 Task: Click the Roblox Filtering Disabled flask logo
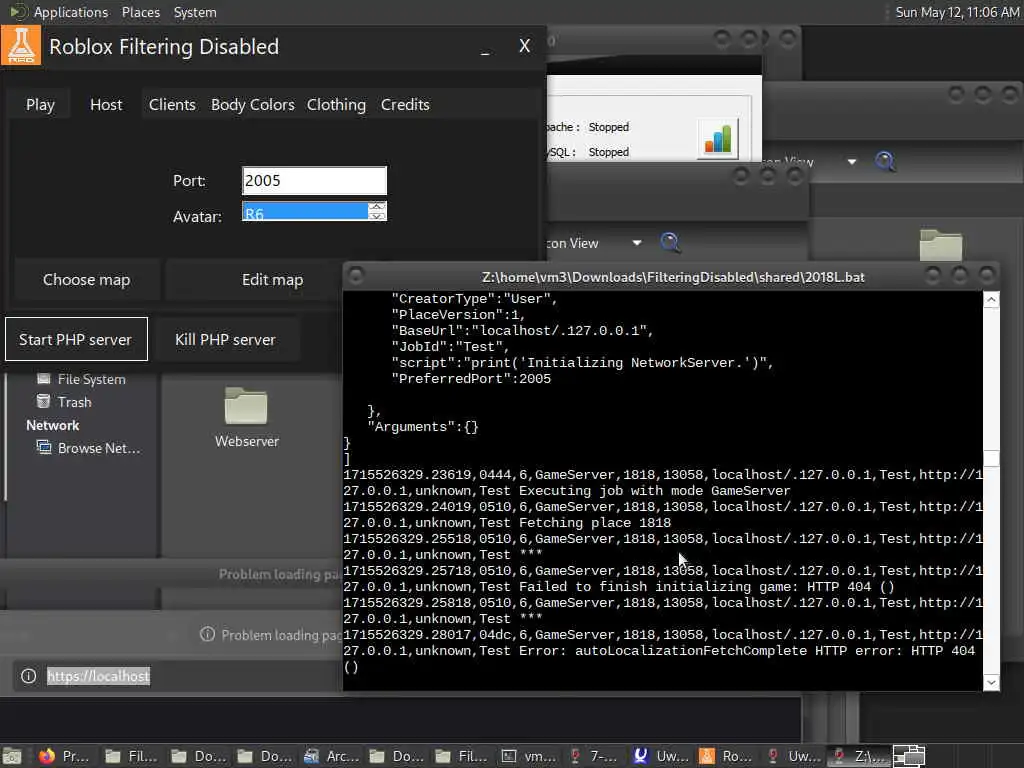[x=21, y=46]
